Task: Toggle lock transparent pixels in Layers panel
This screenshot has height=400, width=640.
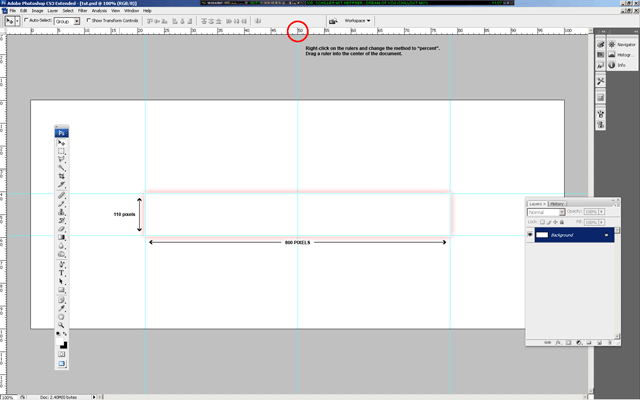Action: (542, 222)
